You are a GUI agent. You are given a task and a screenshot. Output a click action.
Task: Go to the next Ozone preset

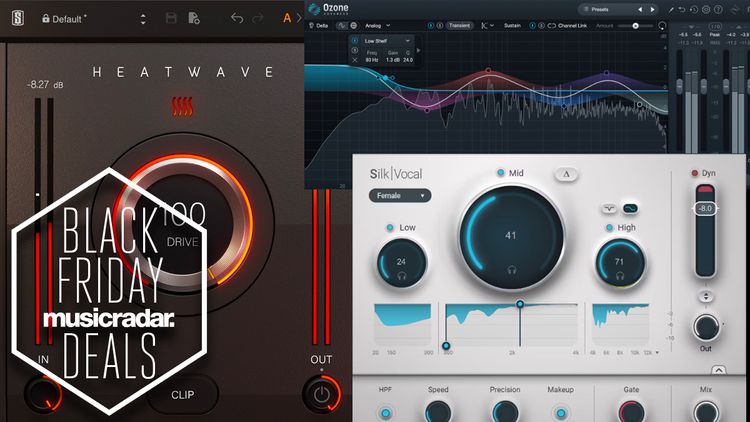point(652,9)
